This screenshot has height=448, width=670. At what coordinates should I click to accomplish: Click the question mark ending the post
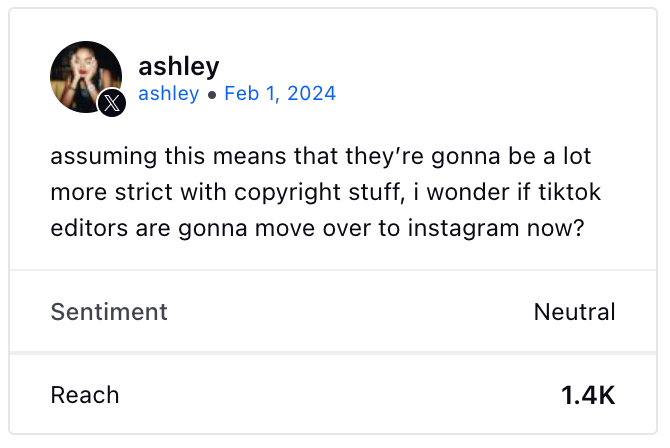pyautogui.click(x=579, y=228)
